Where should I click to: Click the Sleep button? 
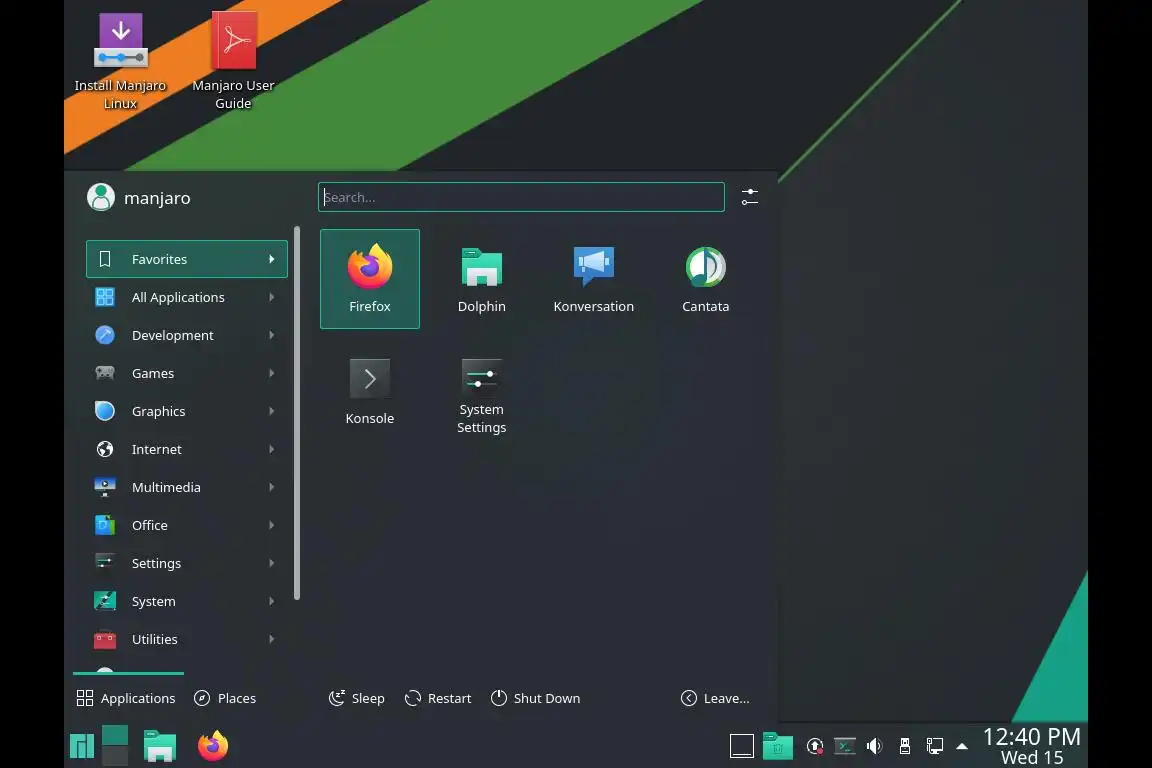coord(356,698)
